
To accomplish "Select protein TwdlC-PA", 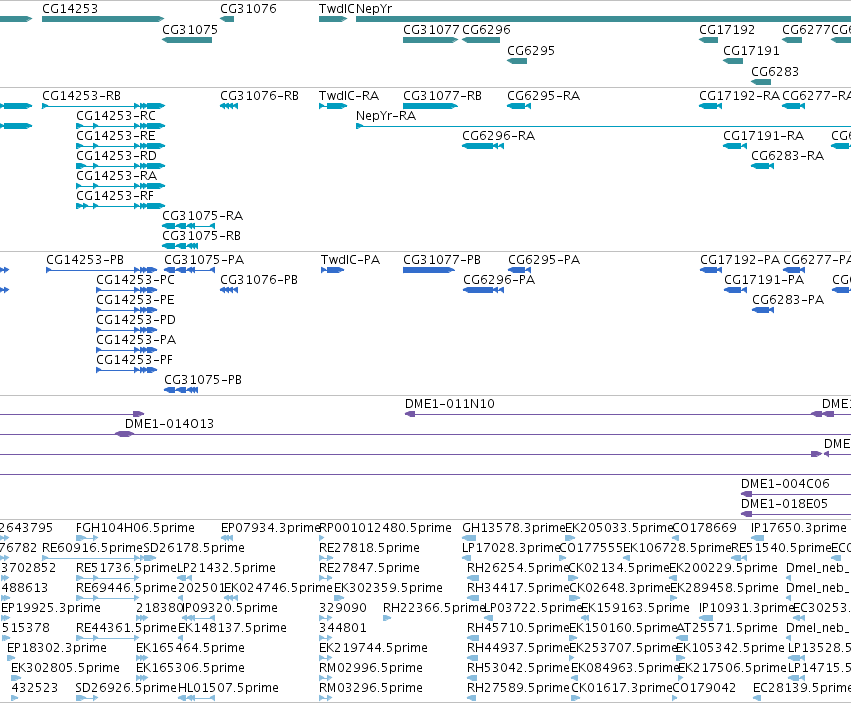I will point(350,259).
